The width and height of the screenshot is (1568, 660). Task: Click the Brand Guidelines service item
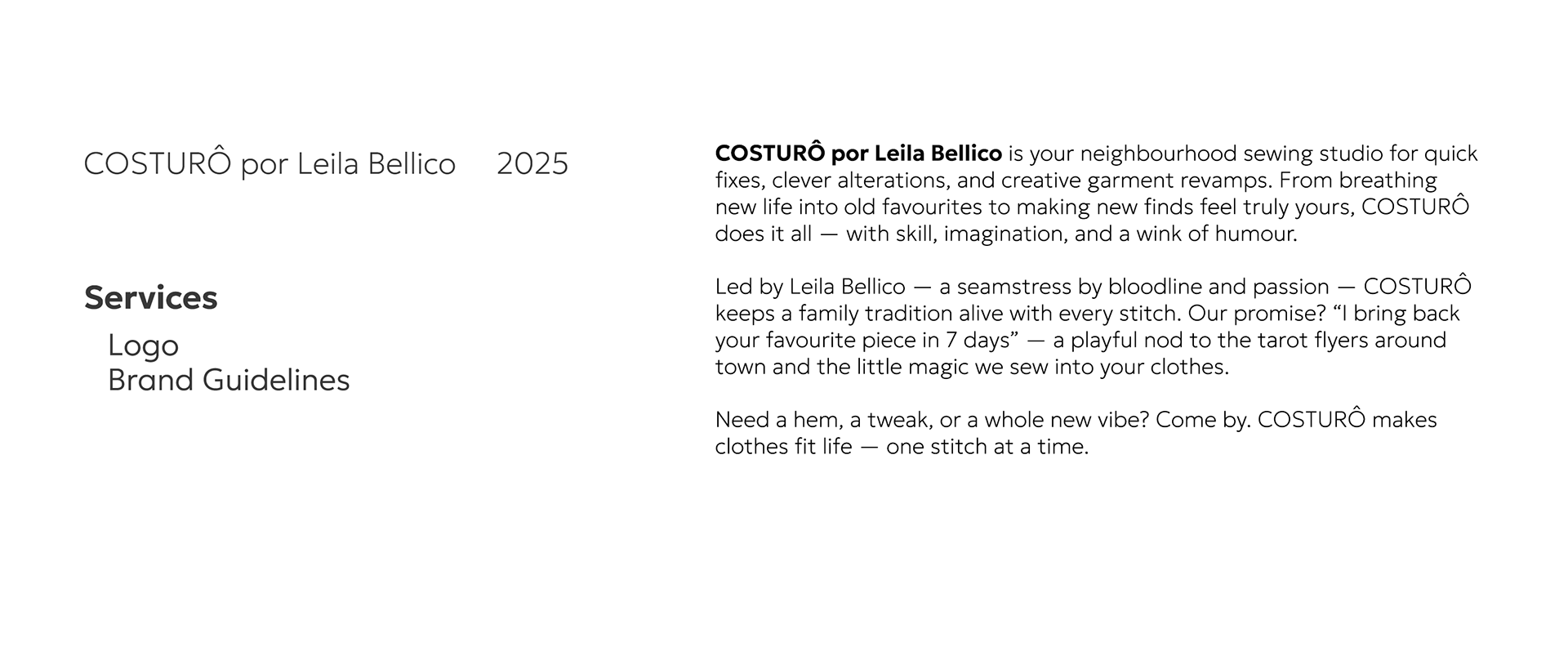pyautogui.click(x=229, y=380)
